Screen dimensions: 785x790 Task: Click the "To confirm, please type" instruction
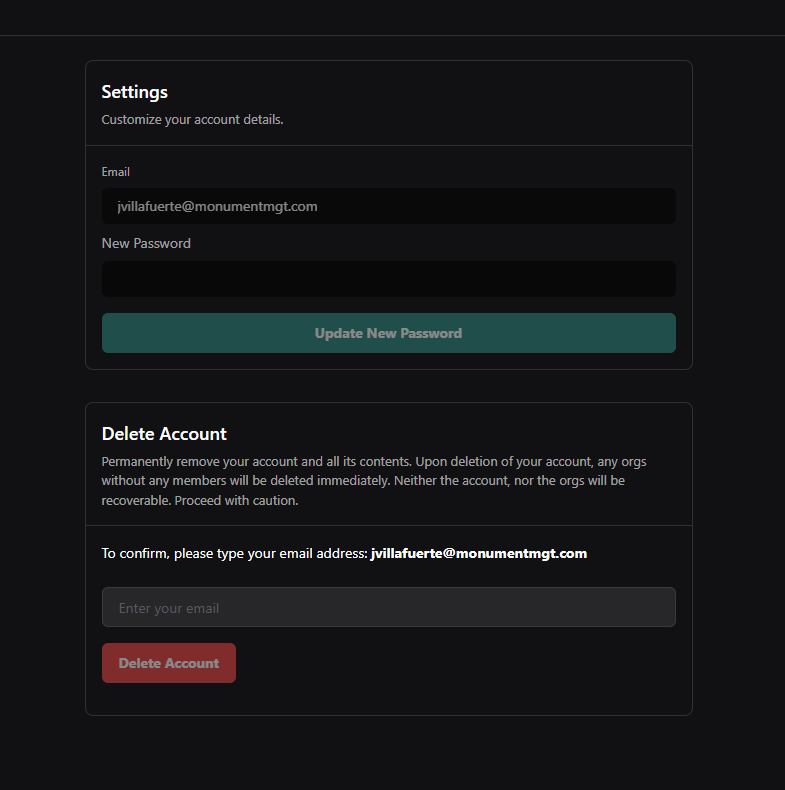pos(235,553)
